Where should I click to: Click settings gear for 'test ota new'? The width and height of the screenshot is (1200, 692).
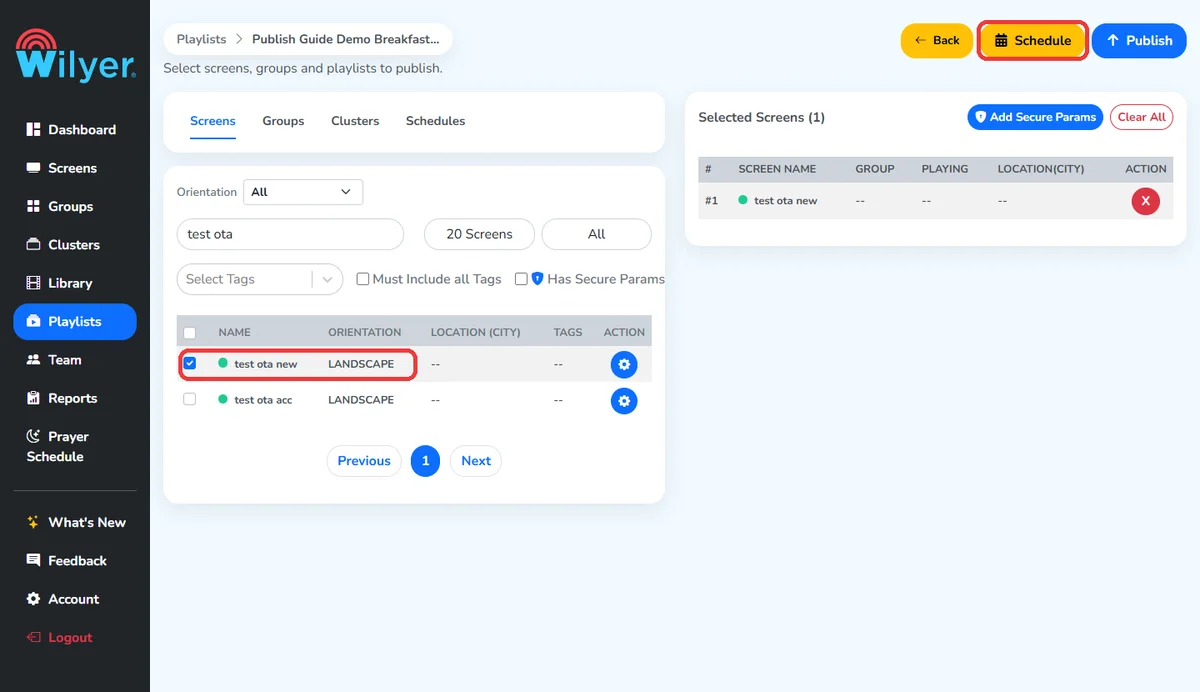click(x=624, y=365)
